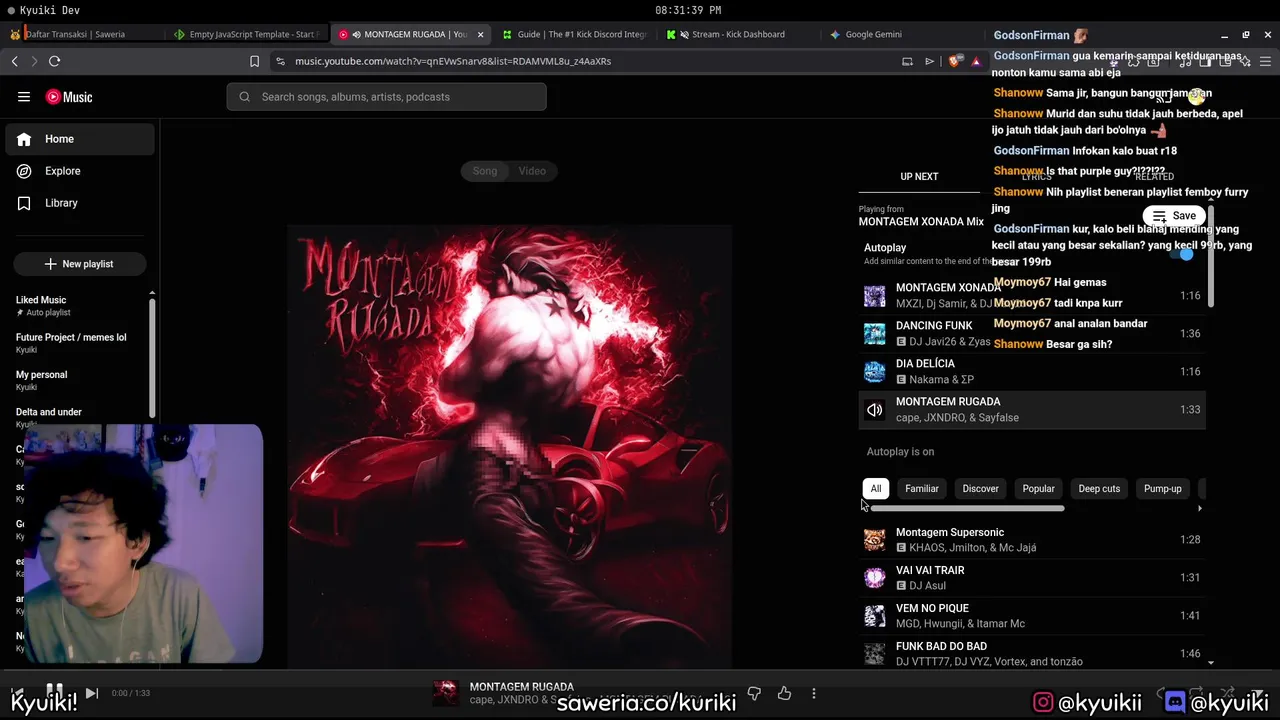Play Montagem Supersonic from autoplay list
Image resolution: width=1280 pixels, height=720 pixels.
point(1032,540)
